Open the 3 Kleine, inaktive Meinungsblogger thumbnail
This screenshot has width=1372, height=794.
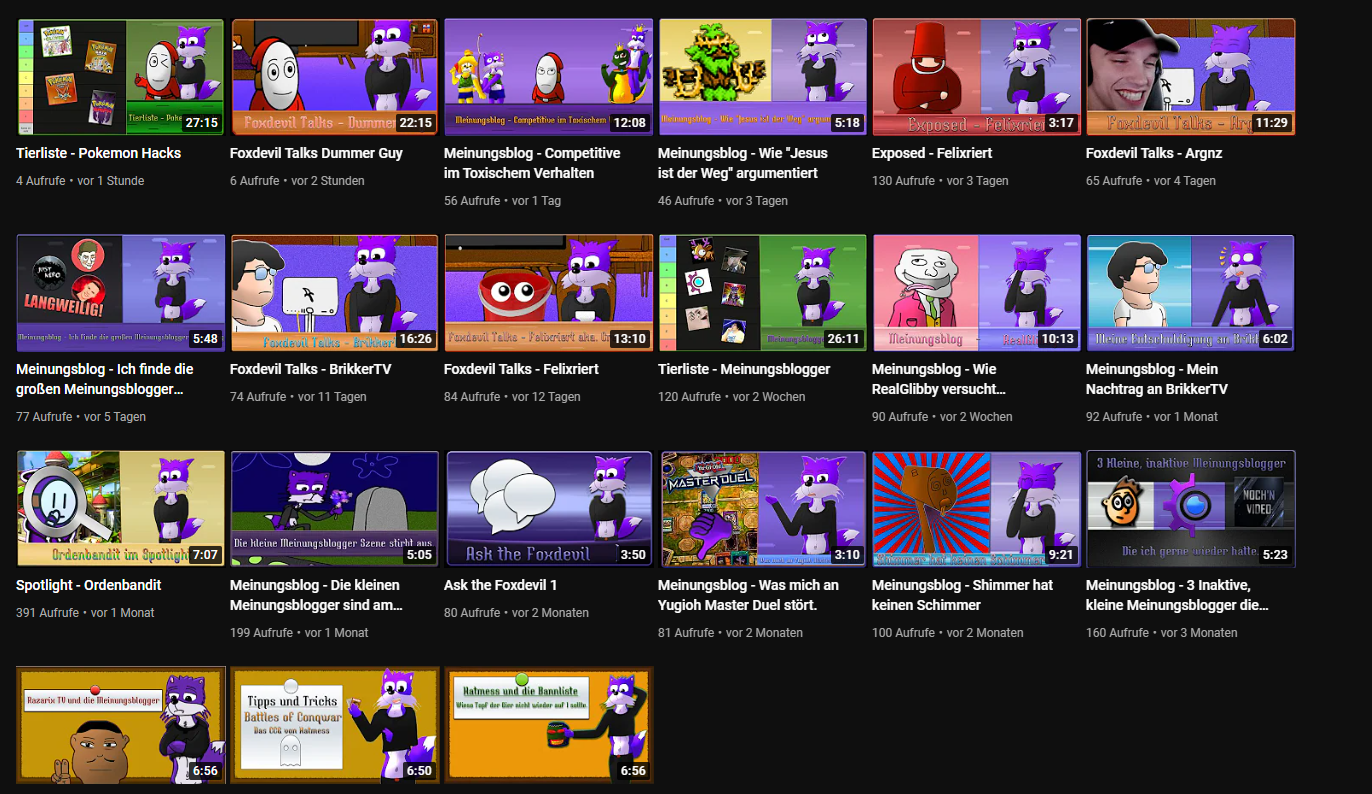coord(1190,509)
